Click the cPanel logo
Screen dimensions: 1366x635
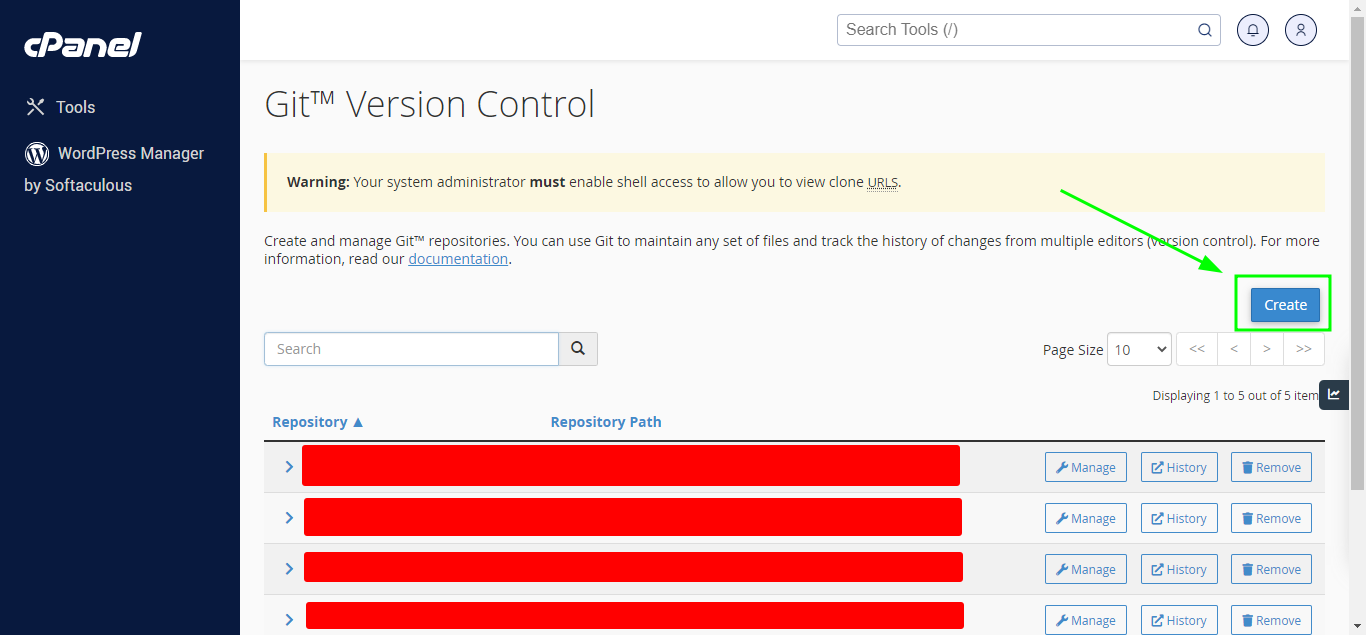coord(83,45)
